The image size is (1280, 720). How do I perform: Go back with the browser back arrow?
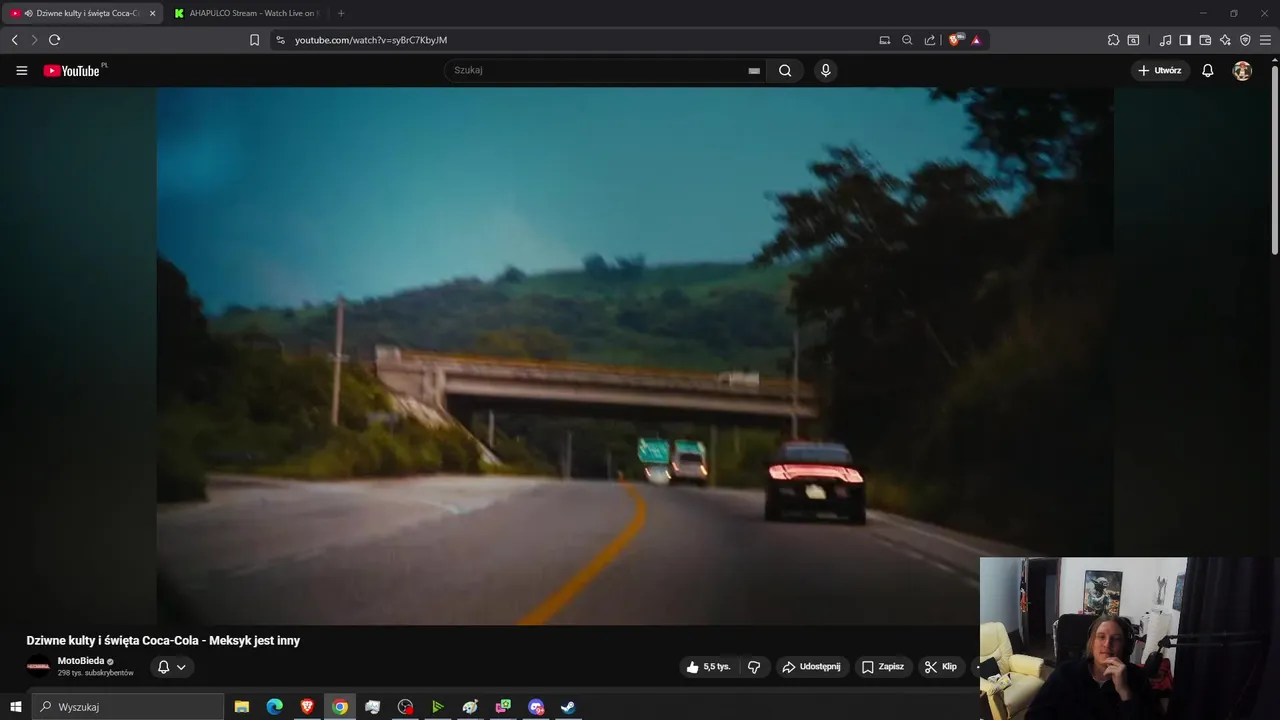pyautogui.click(x=14, y=40)
